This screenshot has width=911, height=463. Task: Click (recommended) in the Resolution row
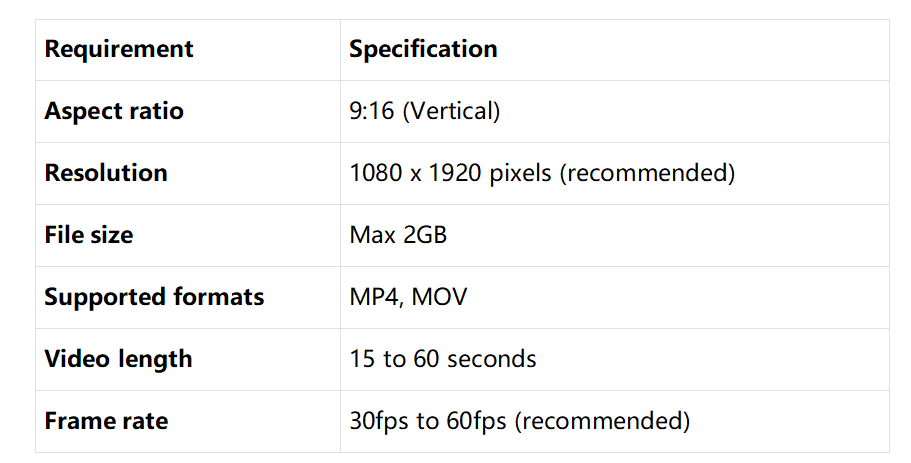(647, 173)
